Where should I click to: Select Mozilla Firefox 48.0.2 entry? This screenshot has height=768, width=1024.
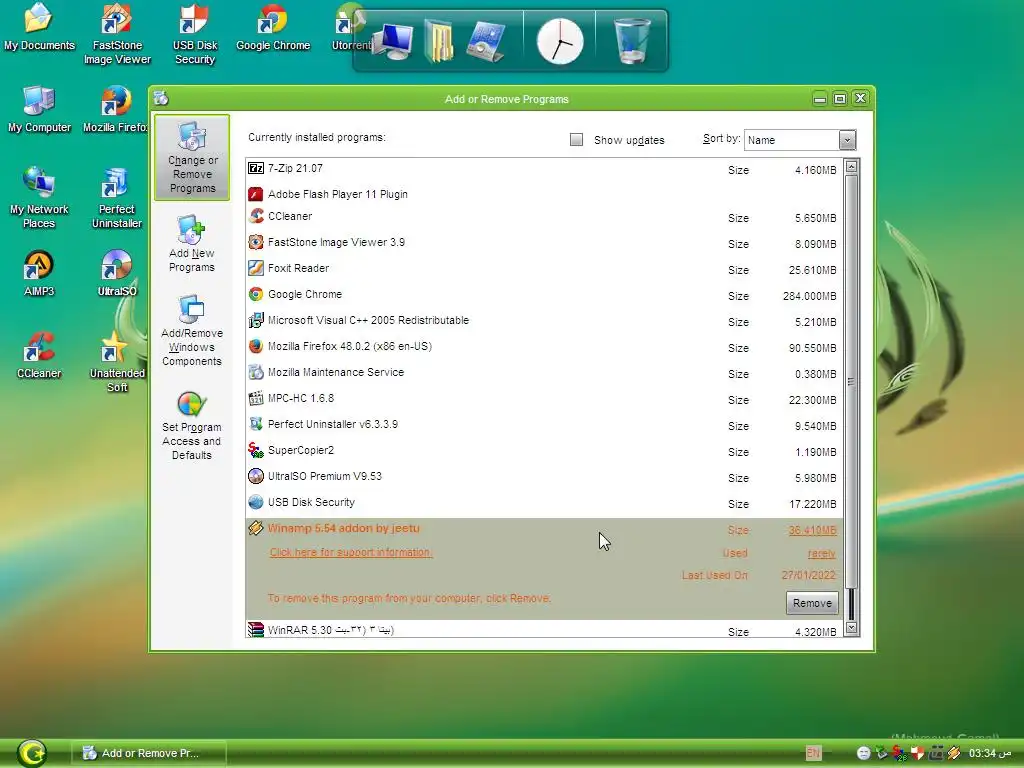(544, 347)
